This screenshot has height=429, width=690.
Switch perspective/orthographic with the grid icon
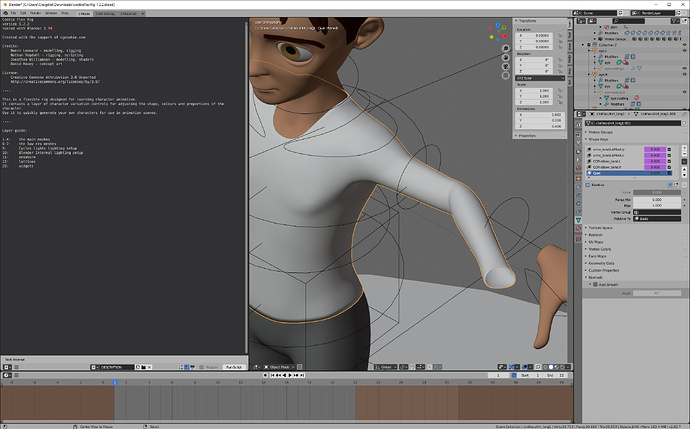pos(506,76)
